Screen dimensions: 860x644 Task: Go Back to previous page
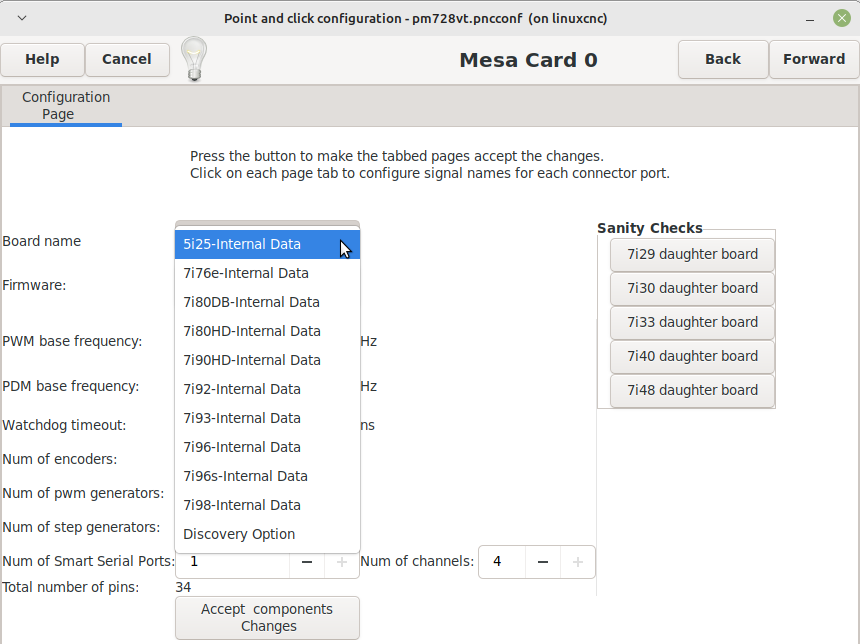723,59
